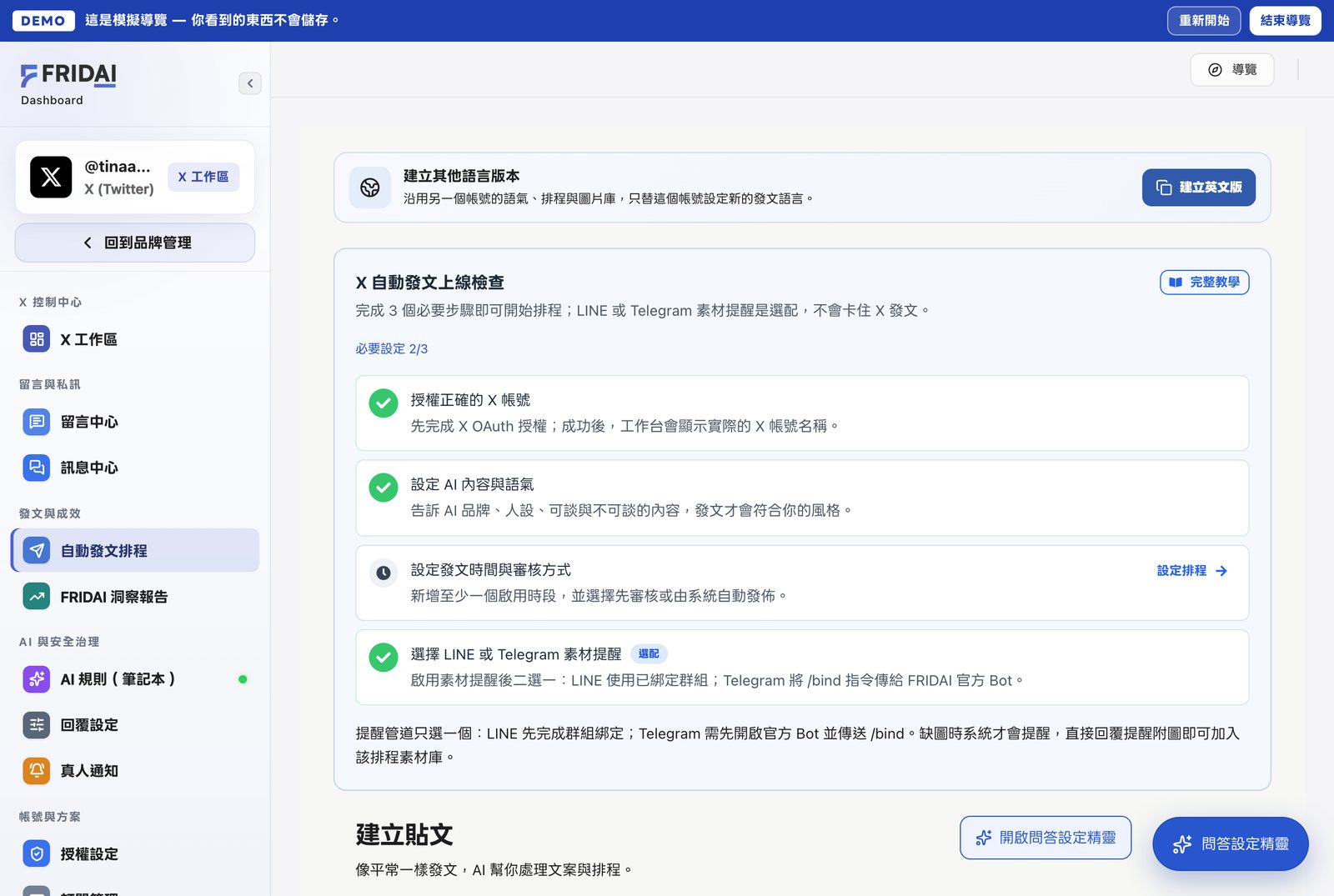Click the @tinaa... account name
The width and height of the screenshot is (1334, 896).
coord(118,167)
